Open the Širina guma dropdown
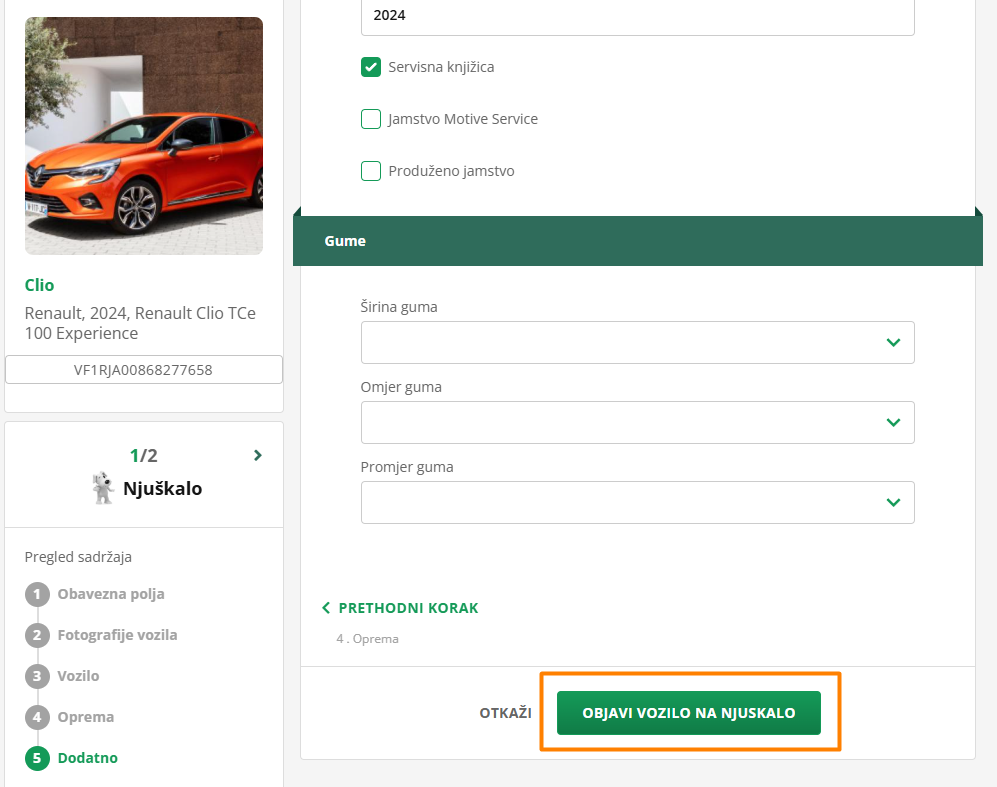Image resolution: width=997 pixels, height=787 pixels. [x=637, y=342]
